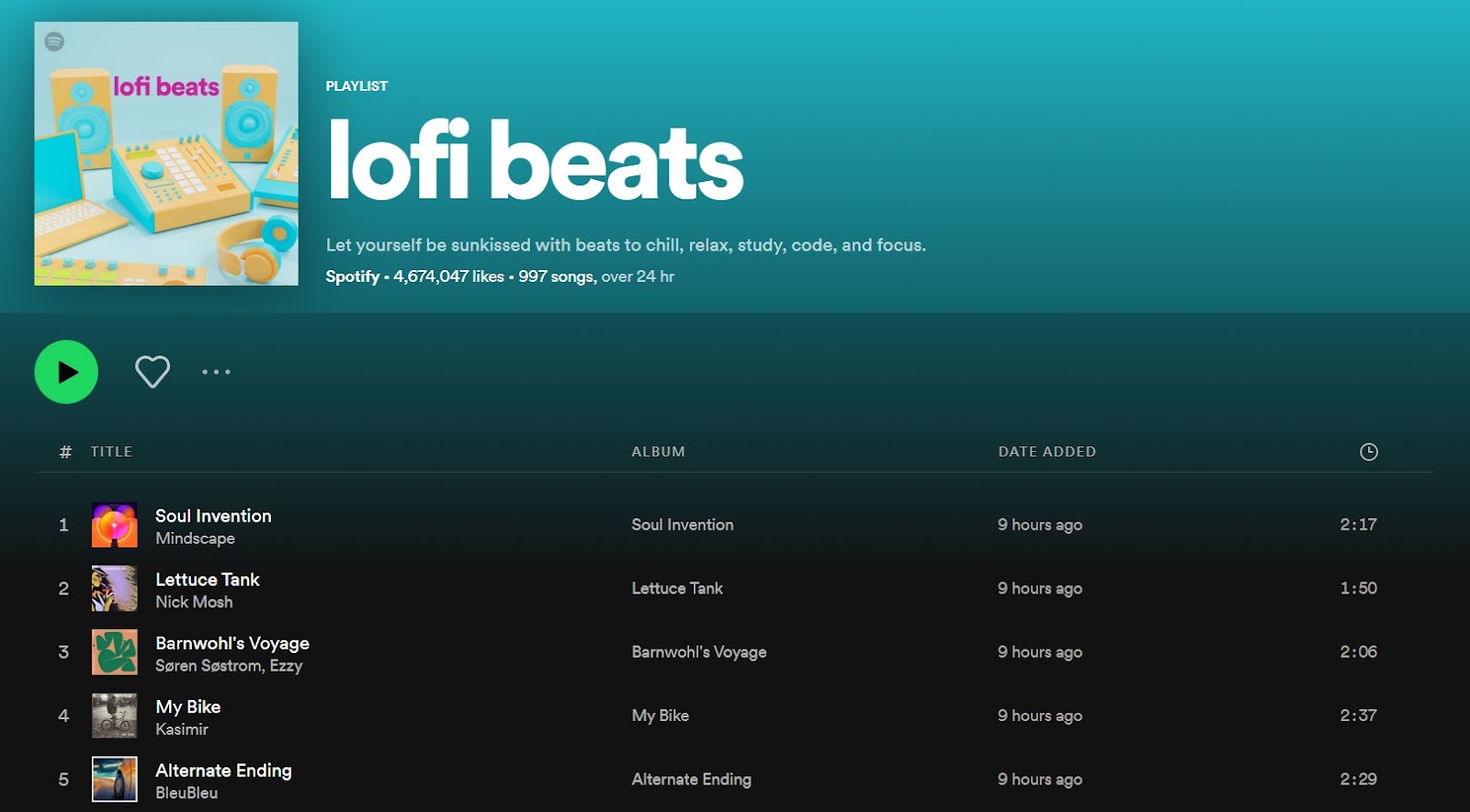
Task: Open artist Ezzy
Action: (x=286, y=666)
